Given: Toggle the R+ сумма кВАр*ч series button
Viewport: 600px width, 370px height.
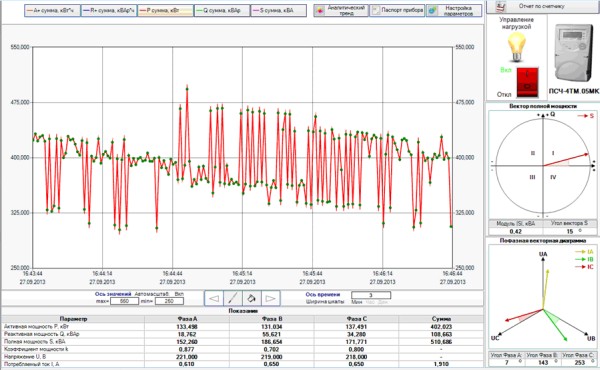Looking at the screenshot, I should pos(109,11).
